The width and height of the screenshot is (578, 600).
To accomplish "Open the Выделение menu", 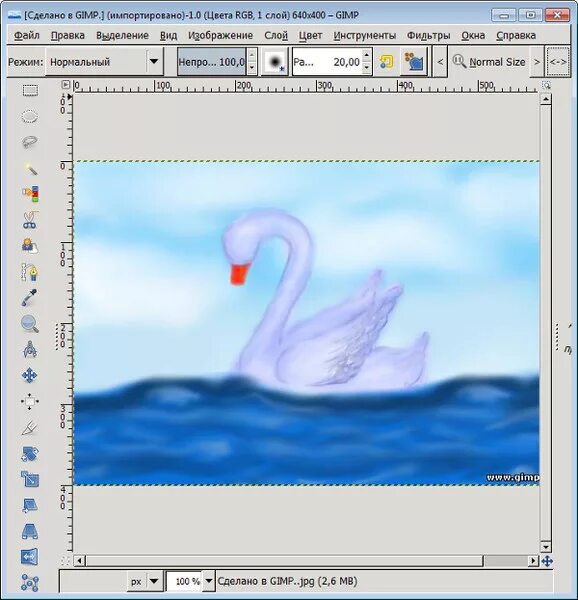I will coord(122,36).
